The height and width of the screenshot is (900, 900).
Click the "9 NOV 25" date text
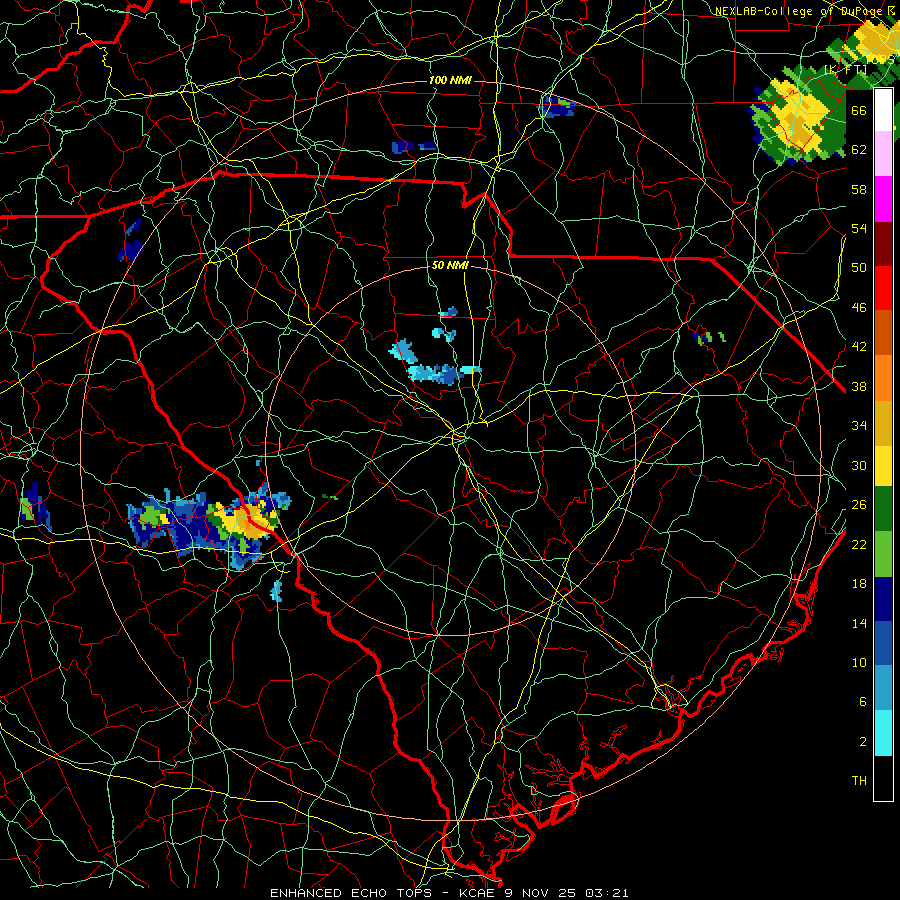click(x=540, y=893)
